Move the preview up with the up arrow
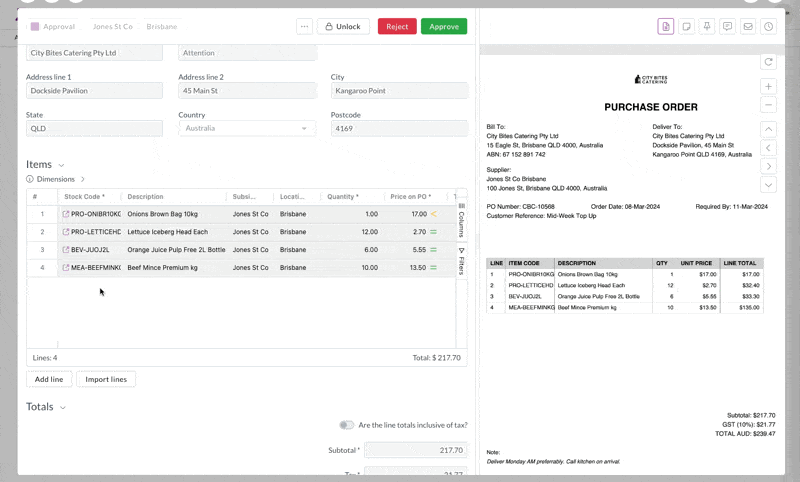800x482 pixels. 768,130
